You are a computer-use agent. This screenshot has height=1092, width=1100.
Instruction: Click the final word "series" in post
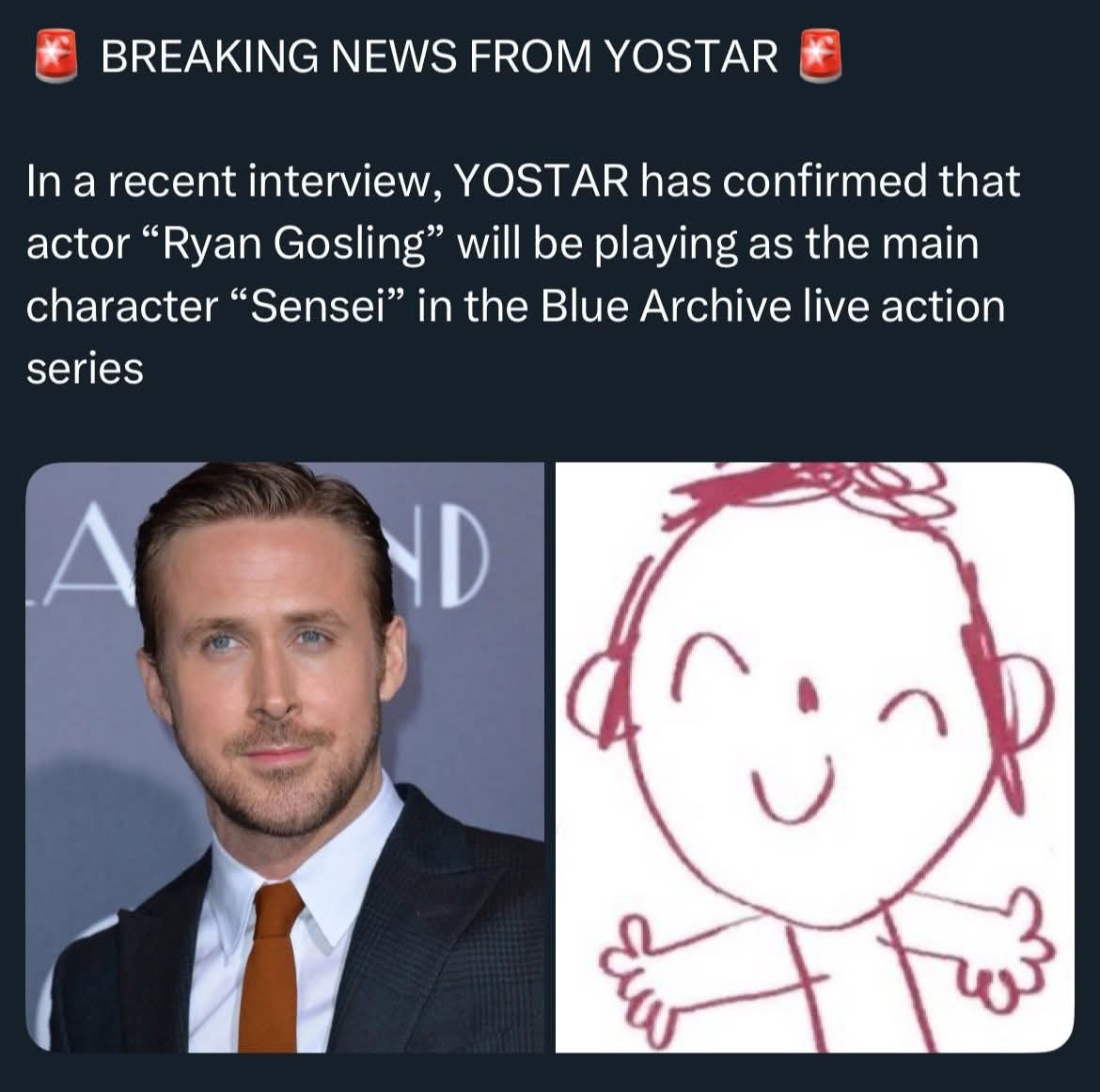[x=85, y=369]
